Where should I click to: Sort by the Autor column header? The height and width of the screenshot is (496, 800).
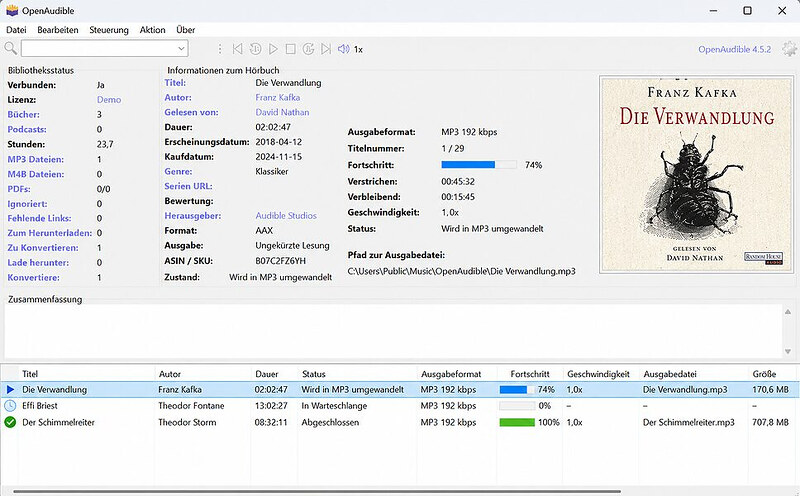point(203,374)
